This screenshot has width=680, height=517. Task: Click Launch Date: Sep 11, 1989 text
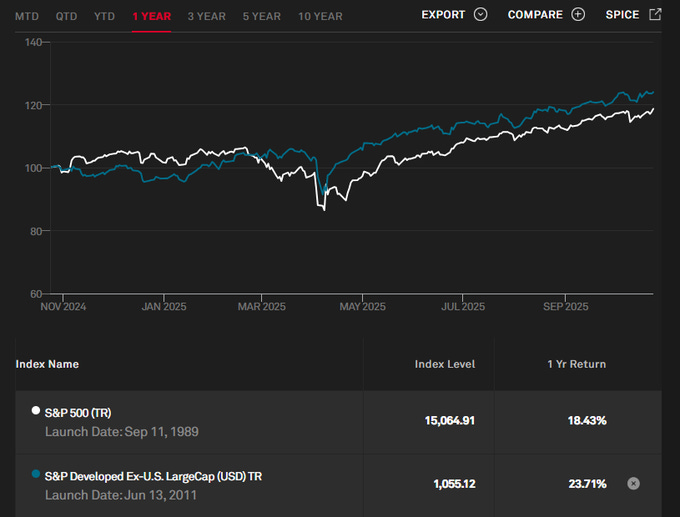[x=122, y=432]
